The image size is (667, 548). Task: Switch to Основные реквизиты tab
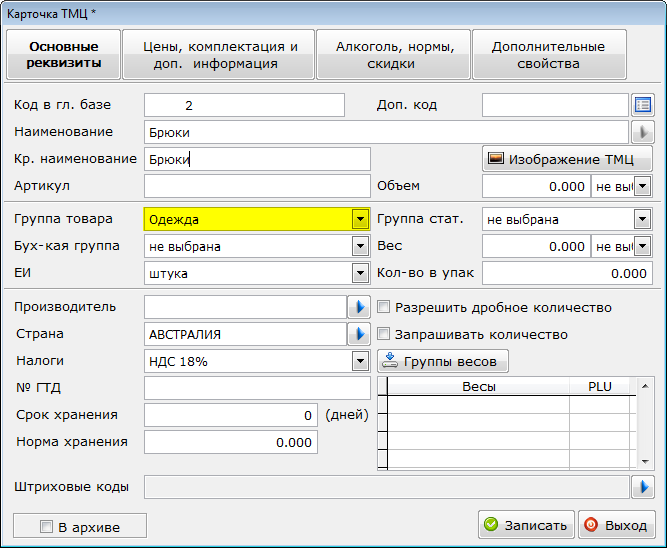[64, 54]
